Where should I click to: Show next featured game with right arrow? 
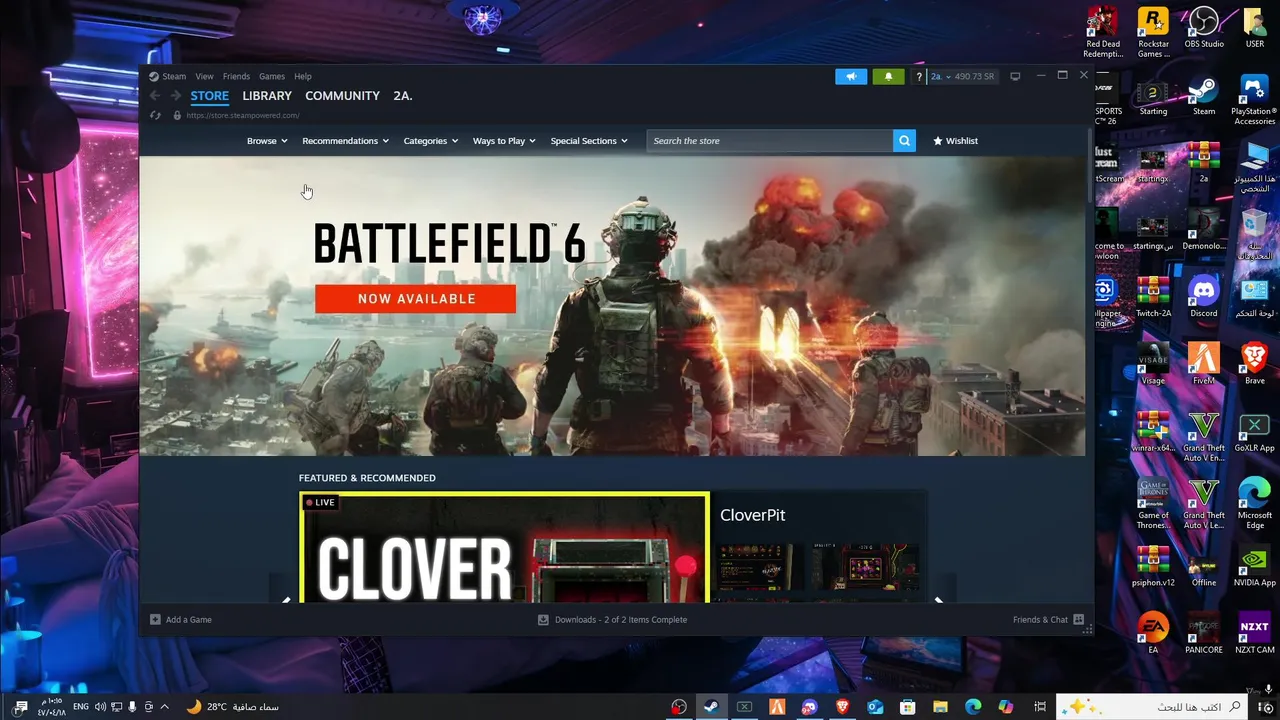(x=938, y=600)
